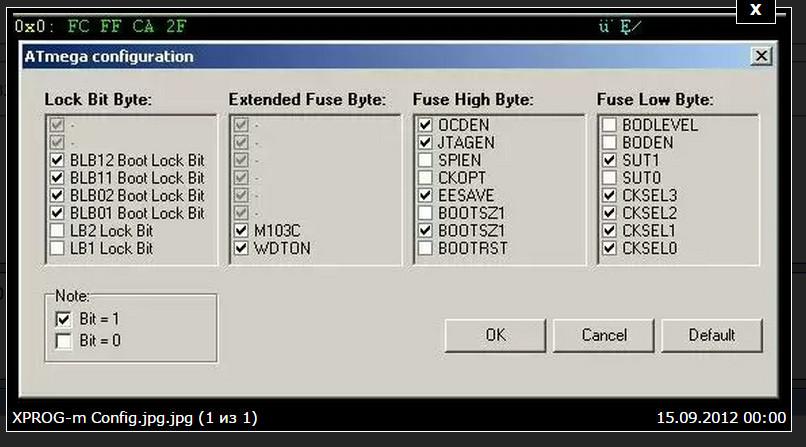806x447 pixels.
Task: Restore fuse settings with Default button
Action: (x=711, y=336)
